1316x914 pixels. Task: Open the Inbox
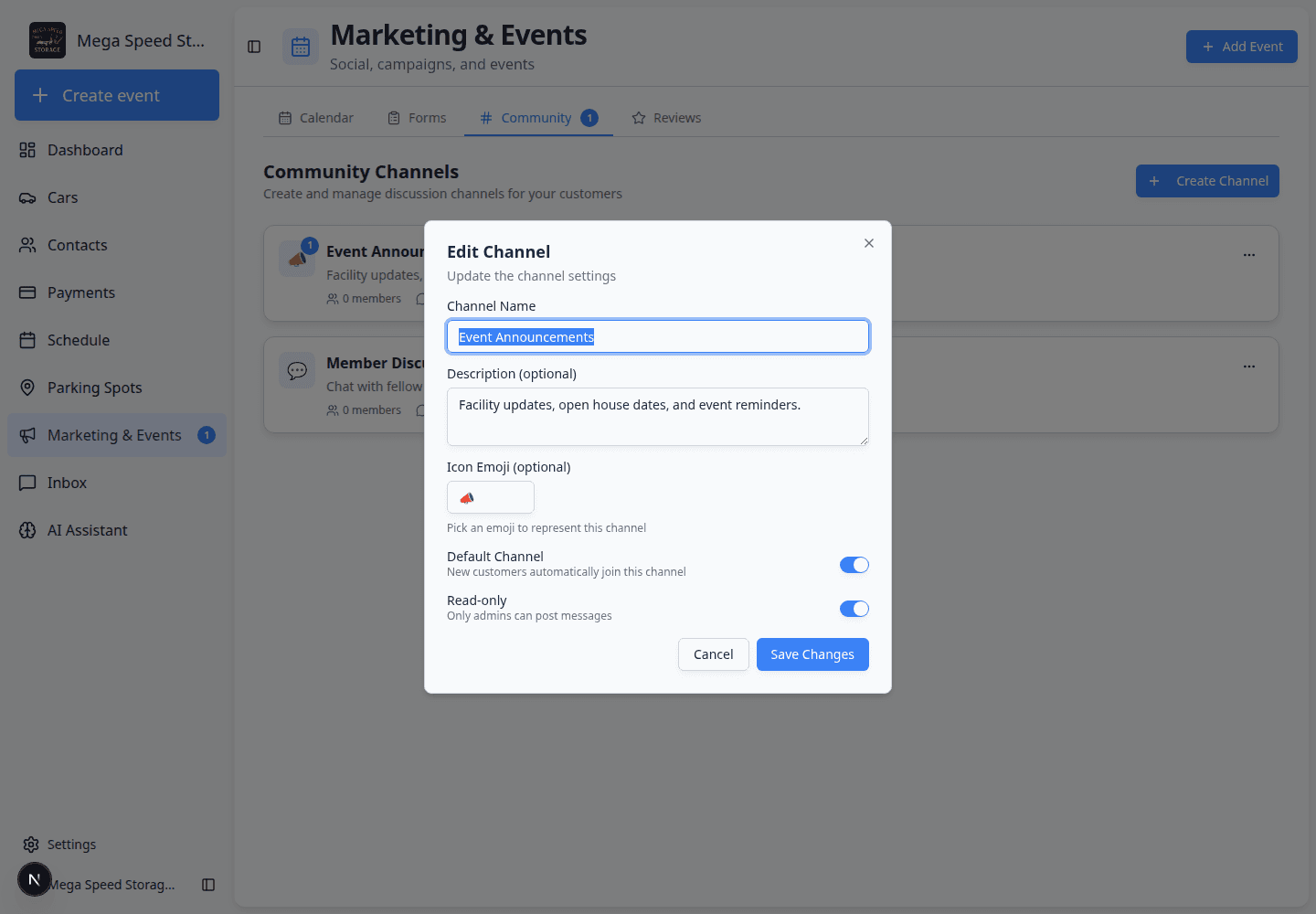tap(117, 483)
